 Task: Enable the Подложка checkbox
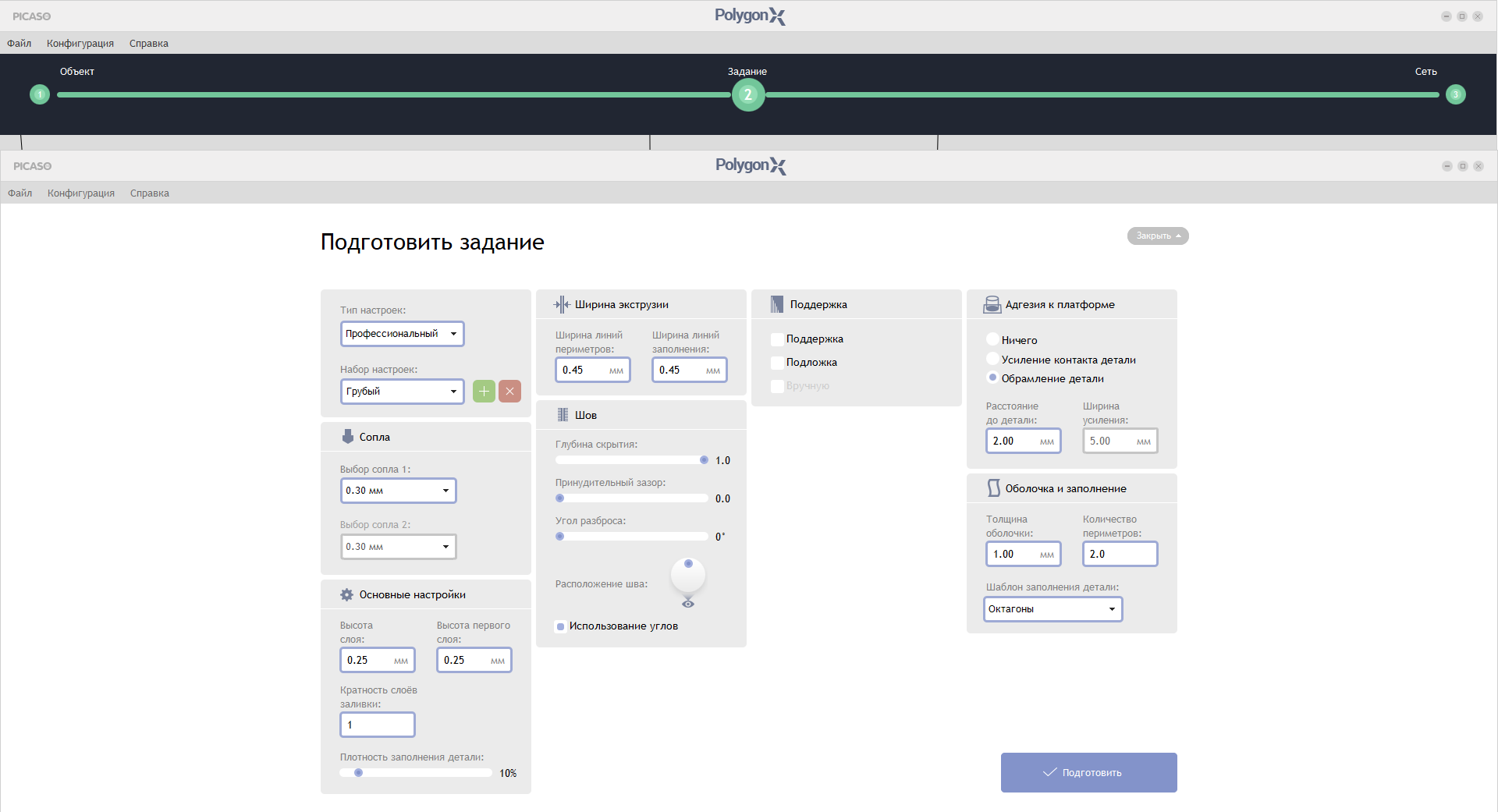(x=777, y=363)
